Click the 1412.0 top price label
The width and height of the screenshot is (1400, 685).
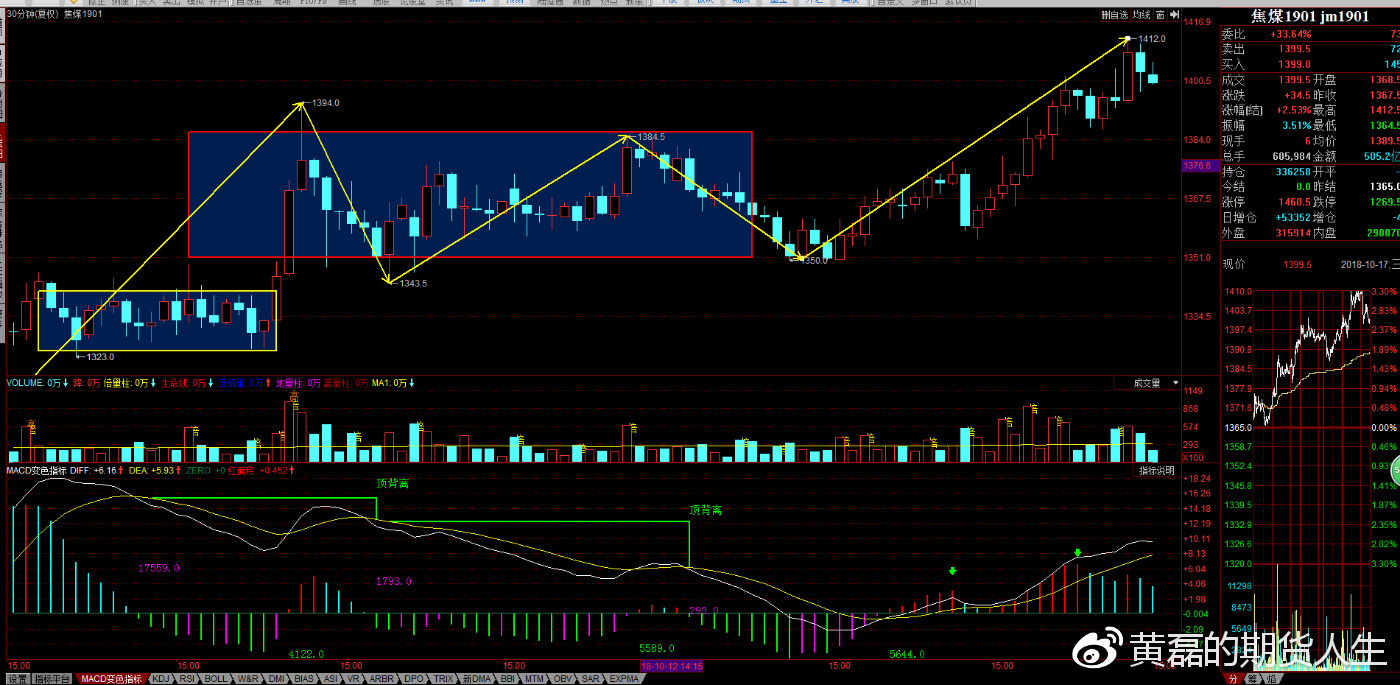[1151, 39]
